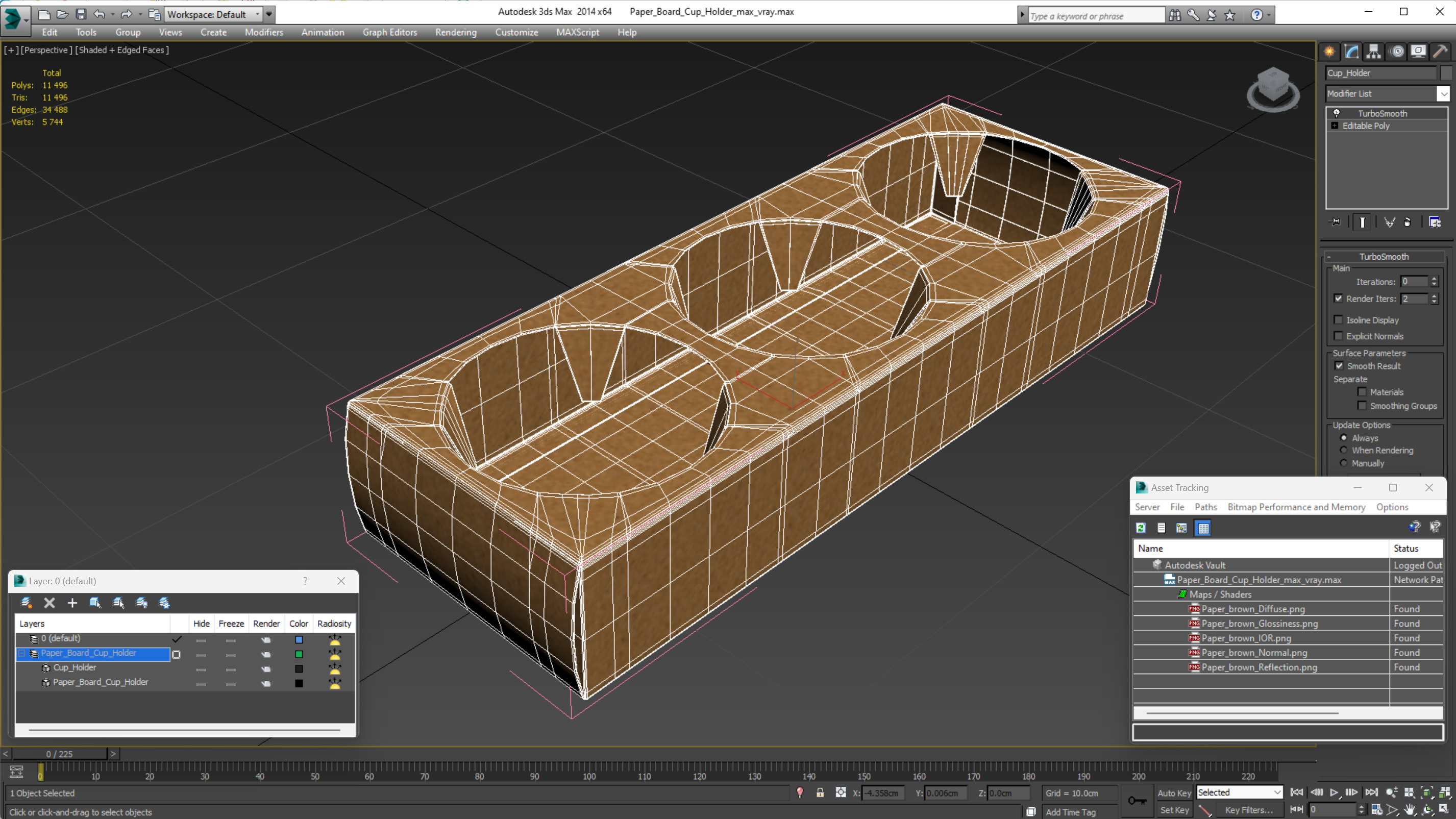Create new layer icon in Layer dialog

[26, 603]
